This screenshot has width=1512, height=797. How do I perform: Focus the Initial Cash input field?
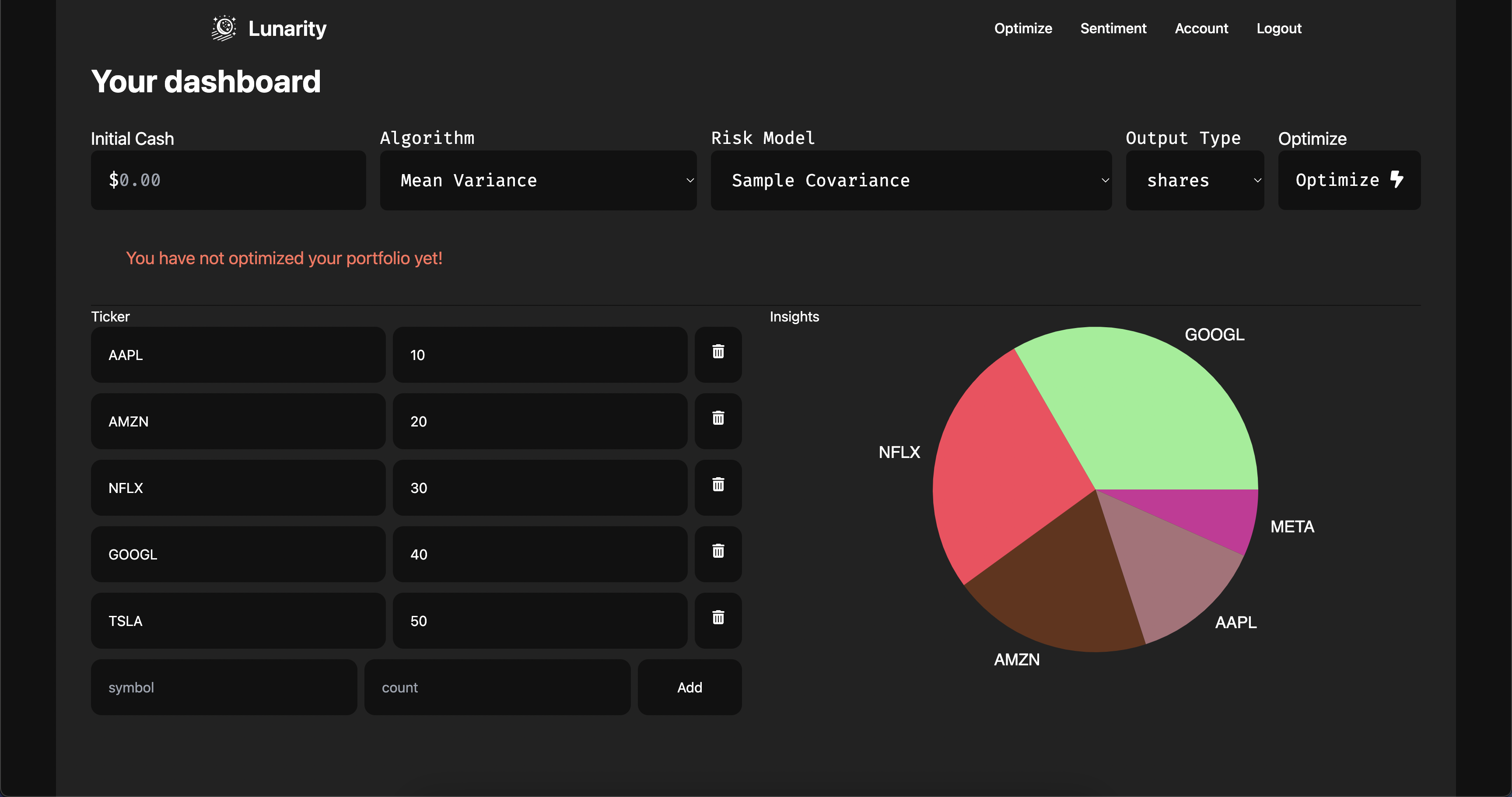229,180
